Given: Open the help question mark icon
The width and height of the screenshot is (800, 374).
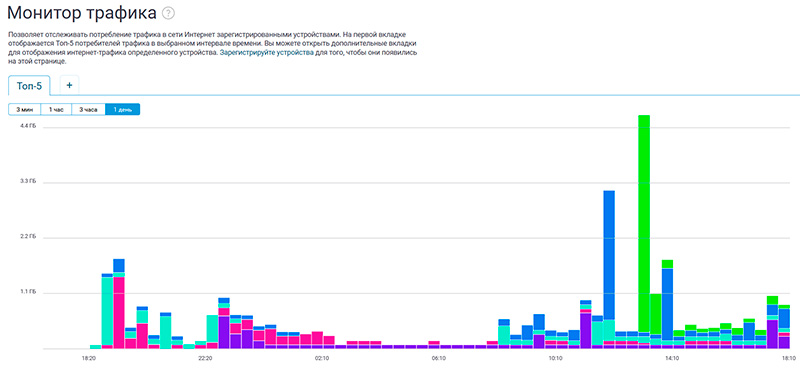Looking at the screenshot, I should [168, 13].
